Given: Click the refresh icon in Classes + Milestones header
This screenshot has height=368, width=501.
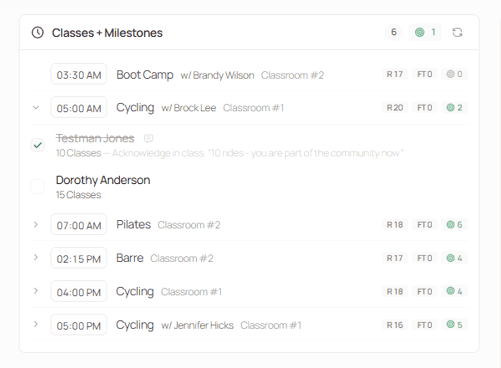Looking at the screenshot, I should click(x=457, y=32).
